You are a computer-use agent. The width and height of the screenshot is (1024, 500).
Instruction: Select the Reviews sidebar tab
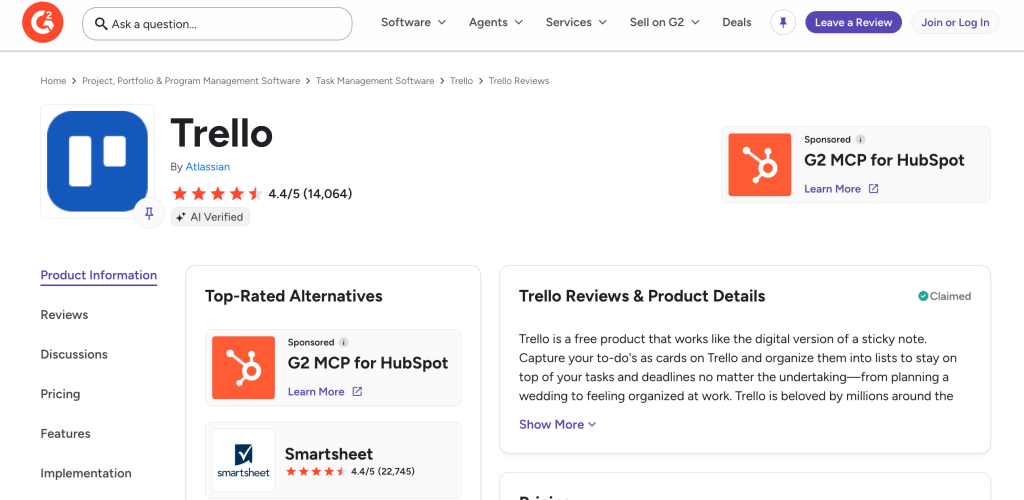[x=64, y=315]
